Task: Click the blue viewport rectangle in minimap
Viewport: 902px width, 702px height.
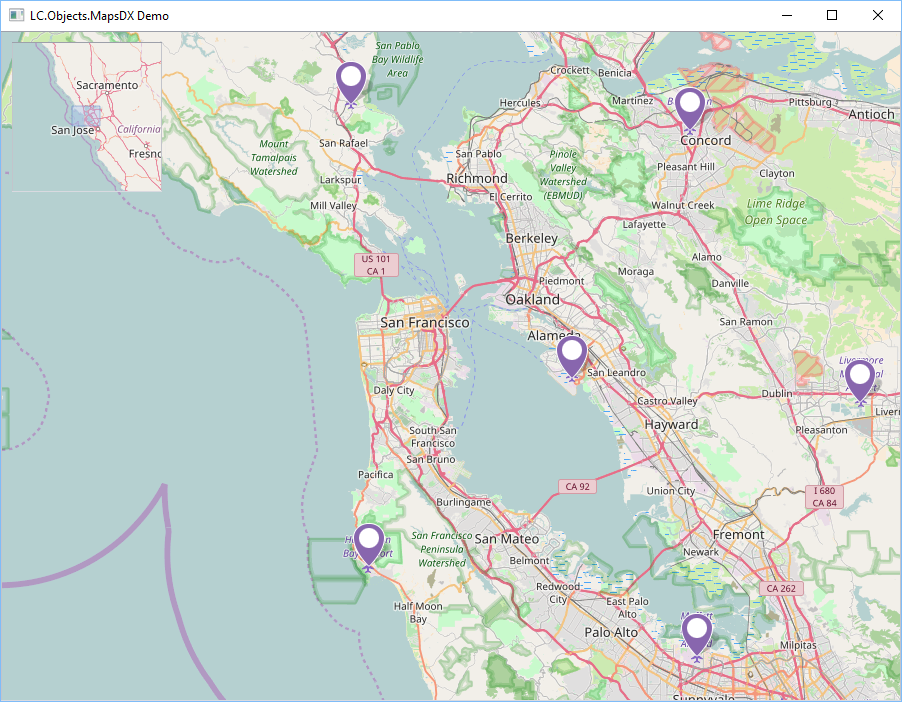Action: [x=86, y=116]
